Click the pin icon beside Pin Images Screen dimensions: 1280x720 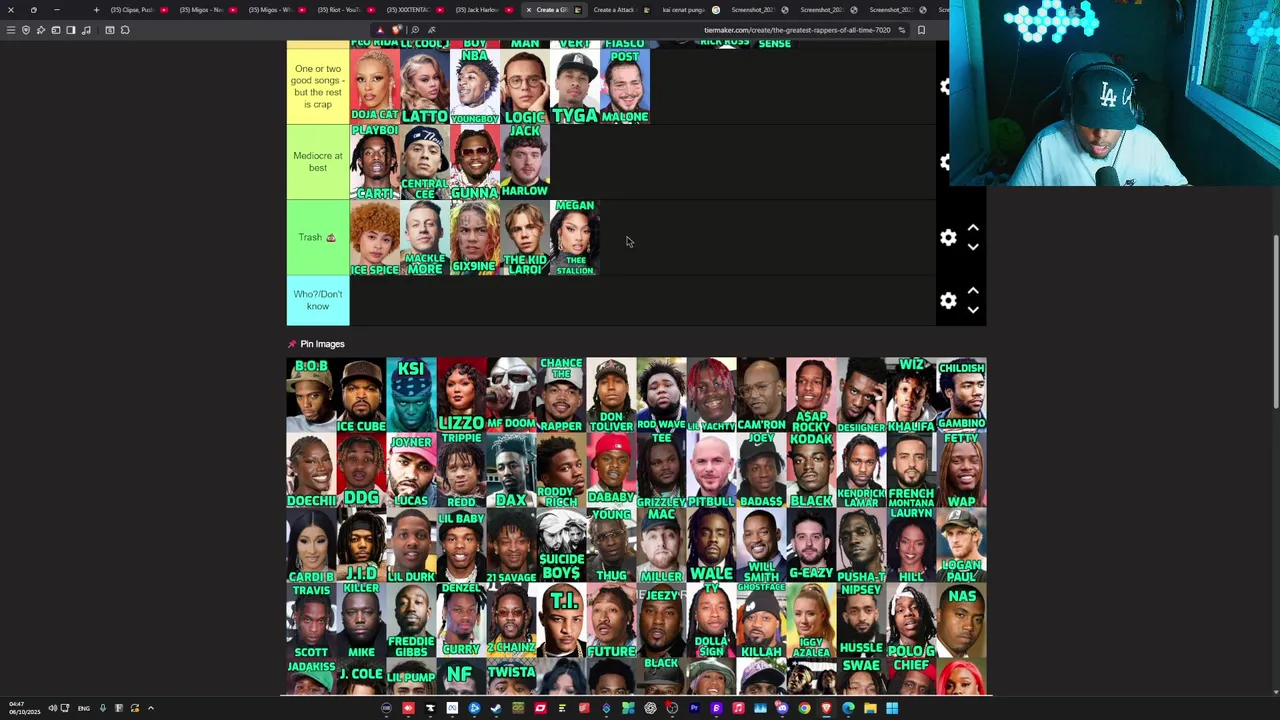click(x=292, y=344)
